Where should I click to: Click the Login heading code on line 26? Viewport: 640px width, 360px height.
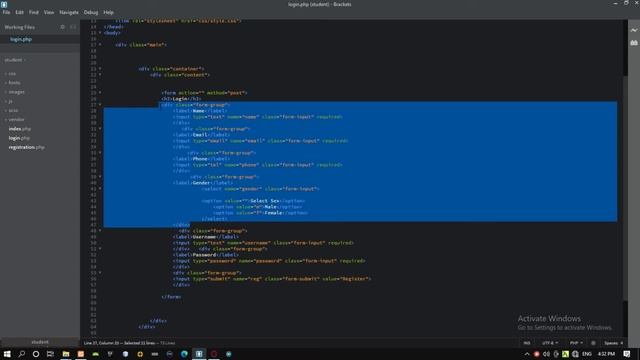[181, 99]
